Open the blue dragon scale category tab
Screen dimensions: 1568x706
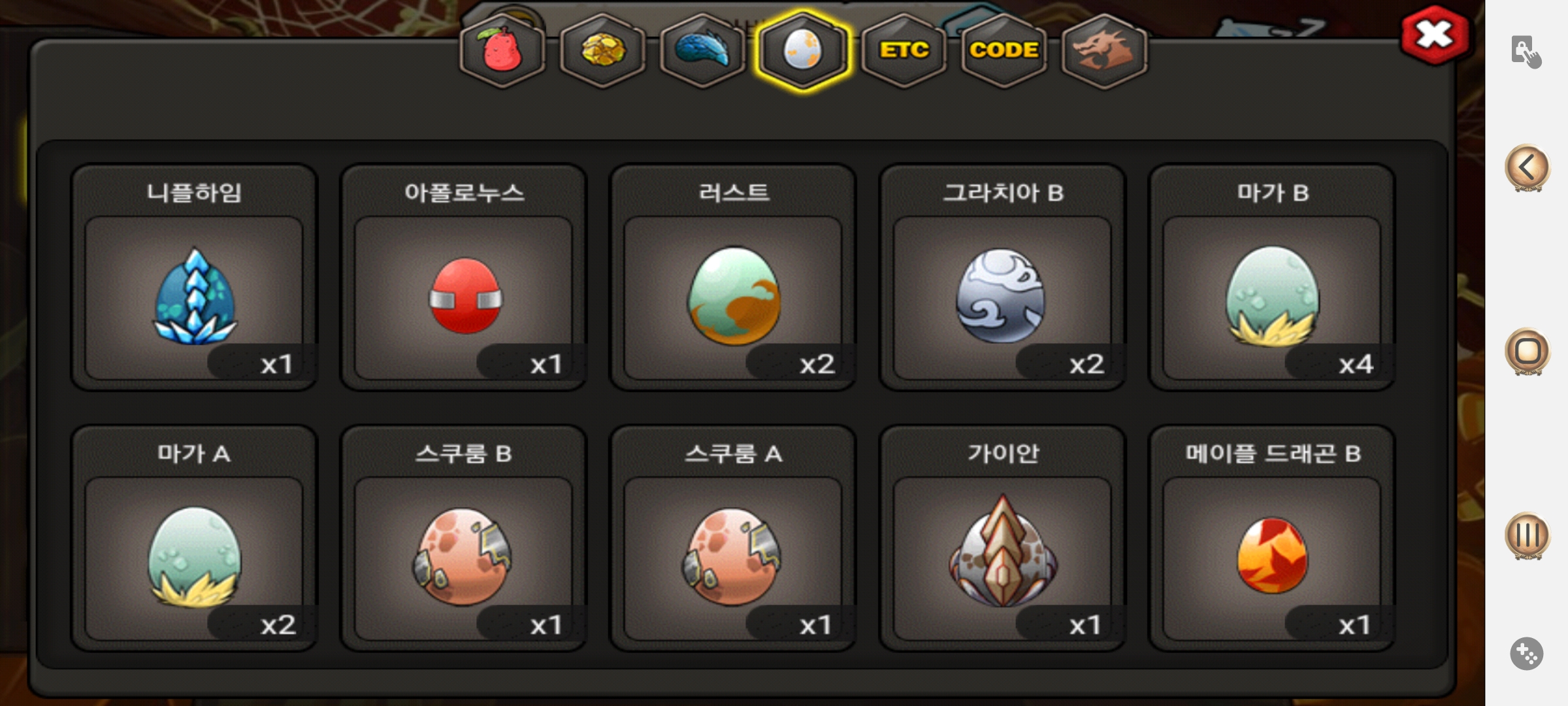click(702, 50)
